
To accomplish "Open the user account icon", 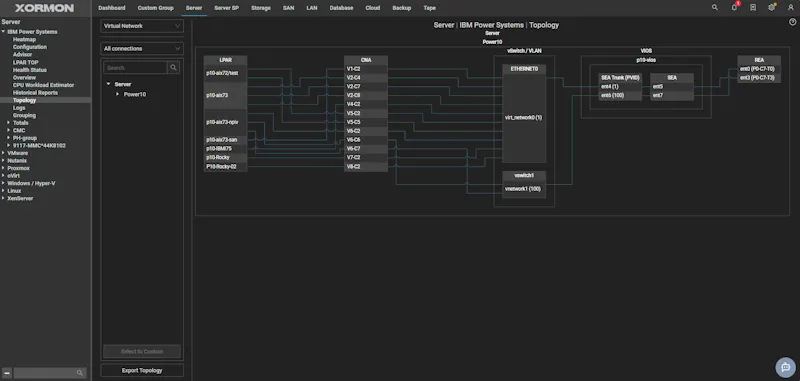I will pos(790,8).
